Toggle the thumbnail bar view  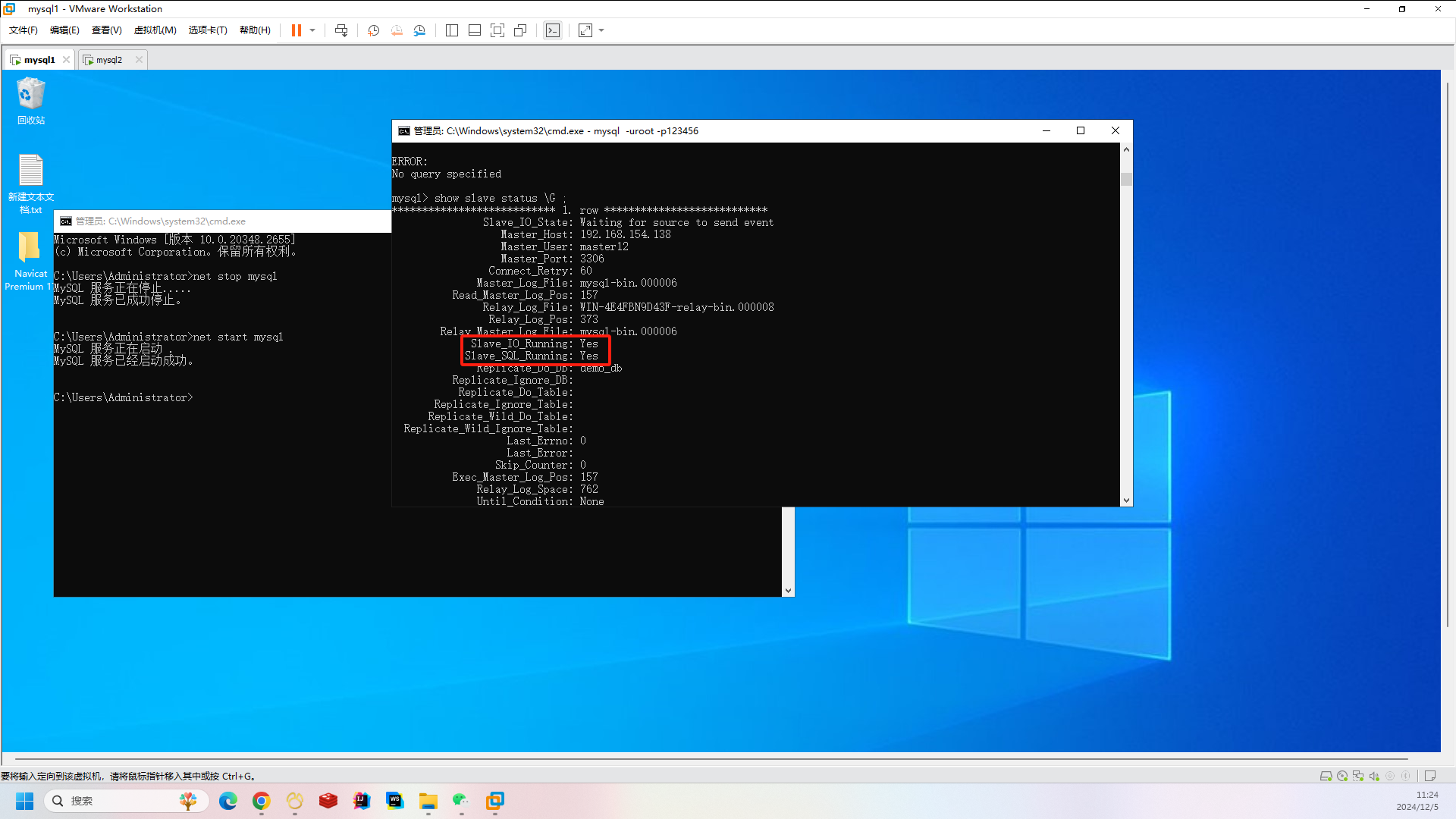click(475, 30)
